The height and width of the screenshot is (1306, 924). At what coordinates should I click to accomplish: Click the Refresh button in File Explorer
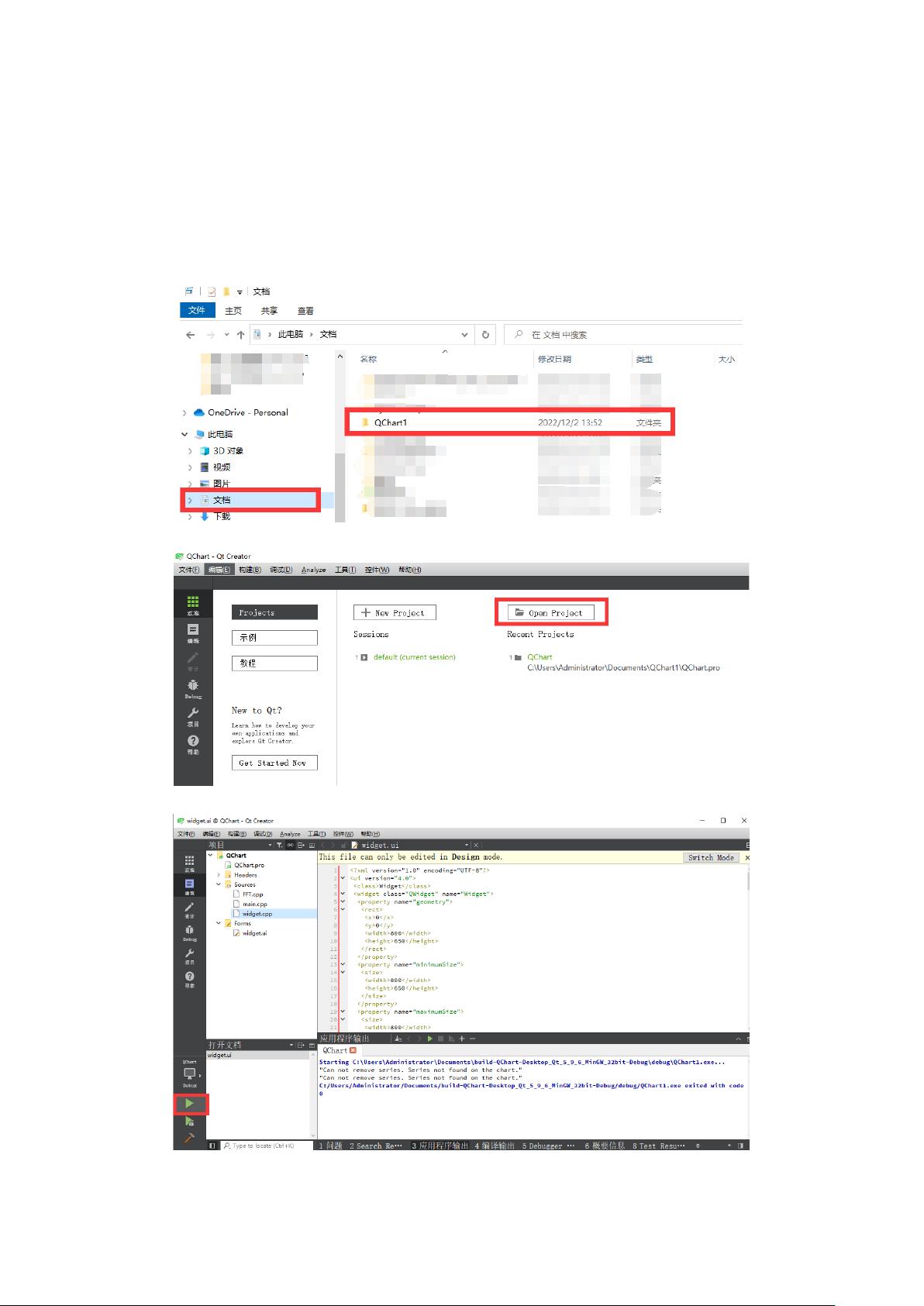pos(485,335)
